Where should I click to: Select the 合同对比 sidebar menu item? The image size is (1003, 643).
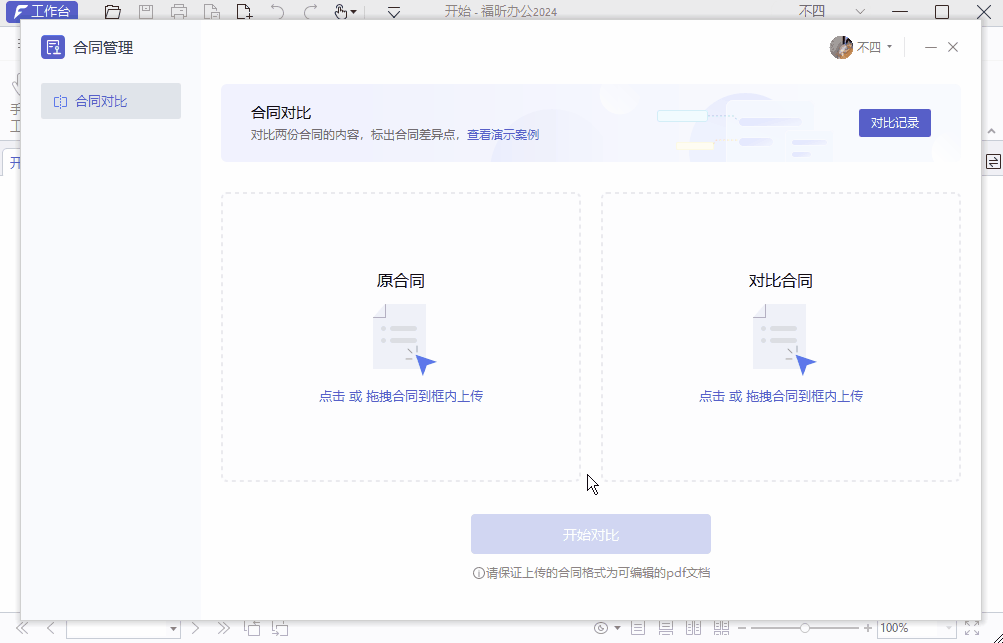coord(110,100)
